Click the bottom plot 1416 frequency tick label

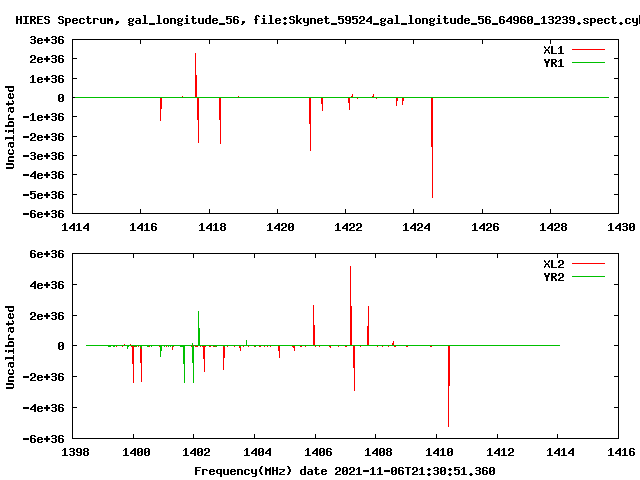tap(621, 452)
